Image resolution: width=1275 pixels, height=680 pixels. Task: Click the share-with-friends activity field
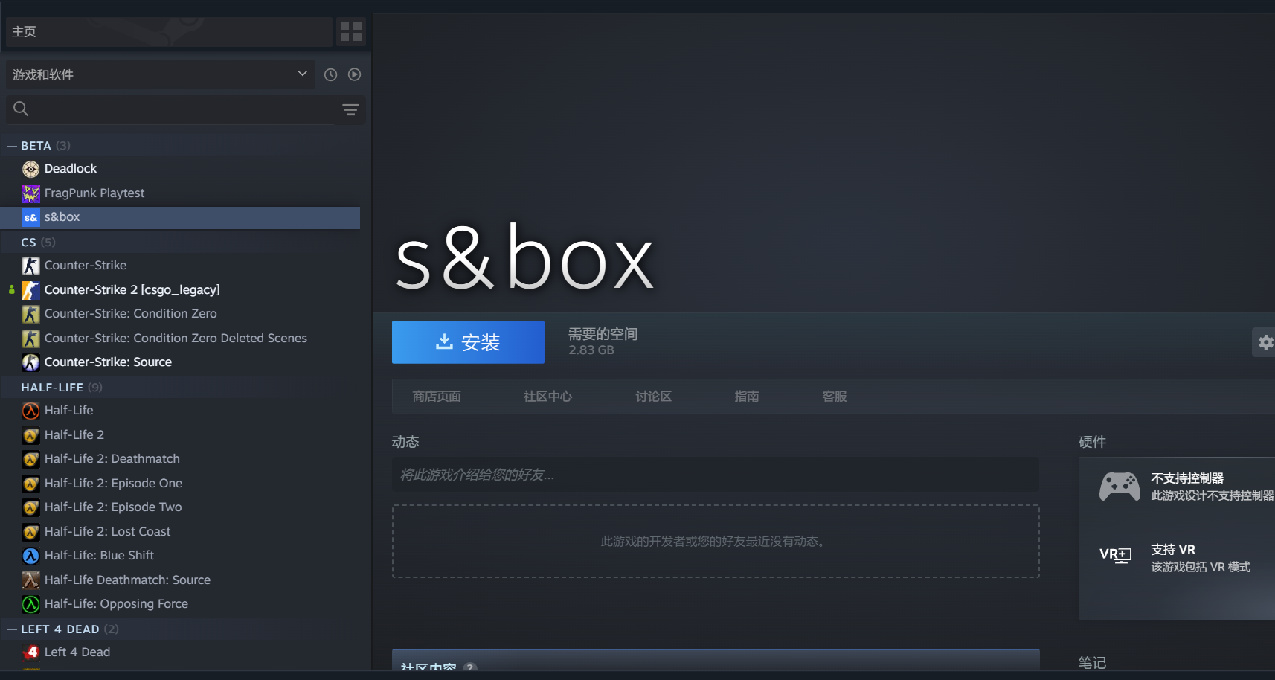click(715, 475)
